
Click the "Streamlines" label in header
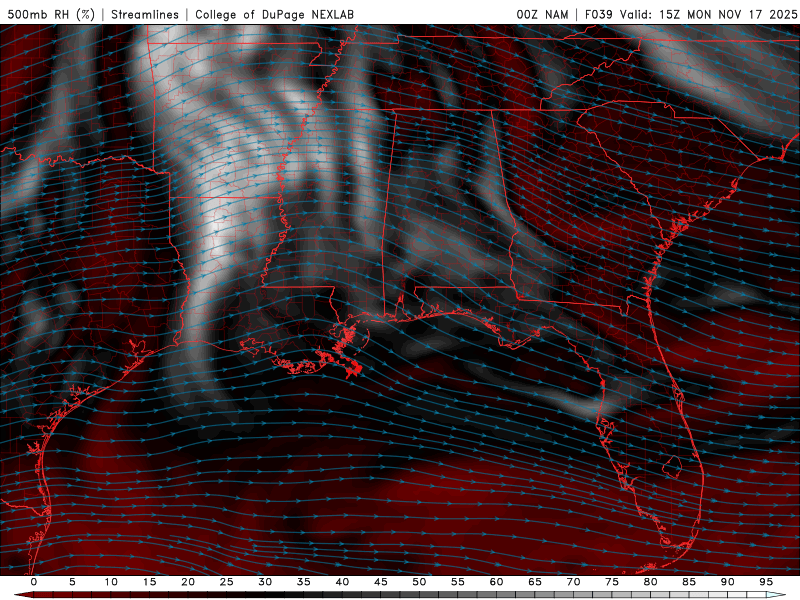145,14
